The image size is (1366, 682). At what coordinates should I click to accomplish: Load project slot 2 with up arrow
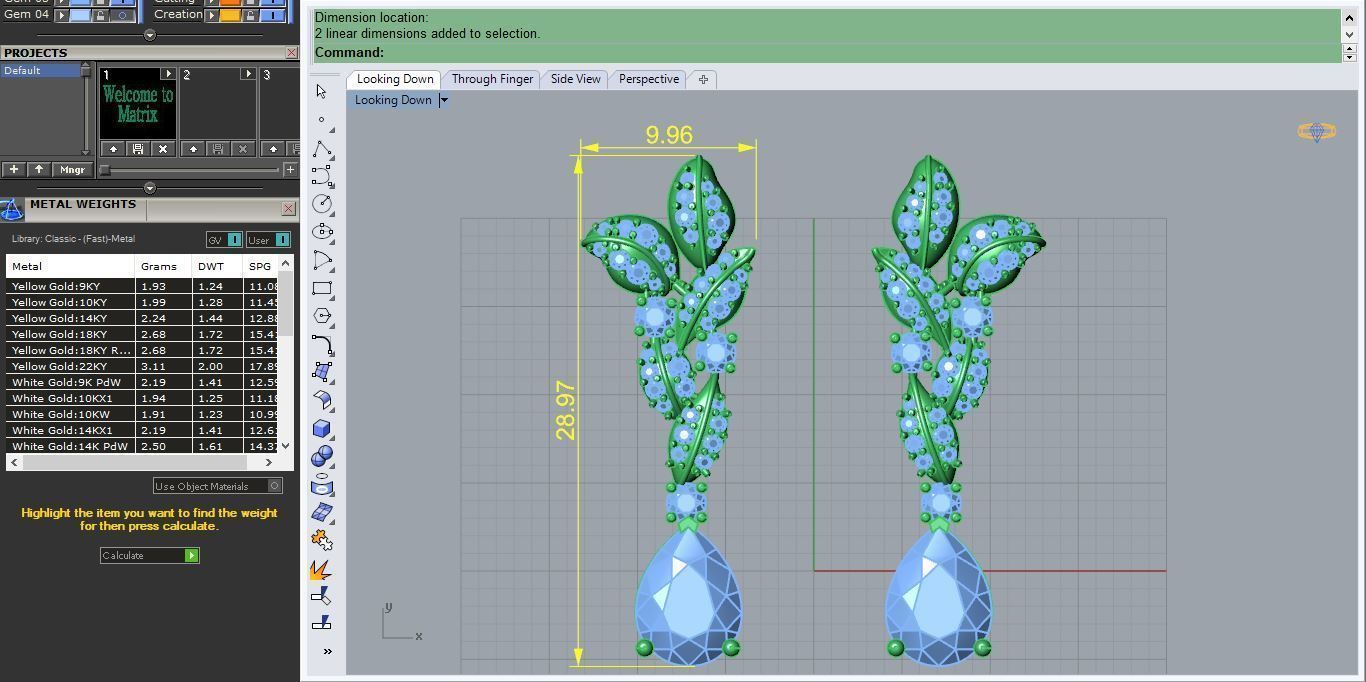pos(193,149)
